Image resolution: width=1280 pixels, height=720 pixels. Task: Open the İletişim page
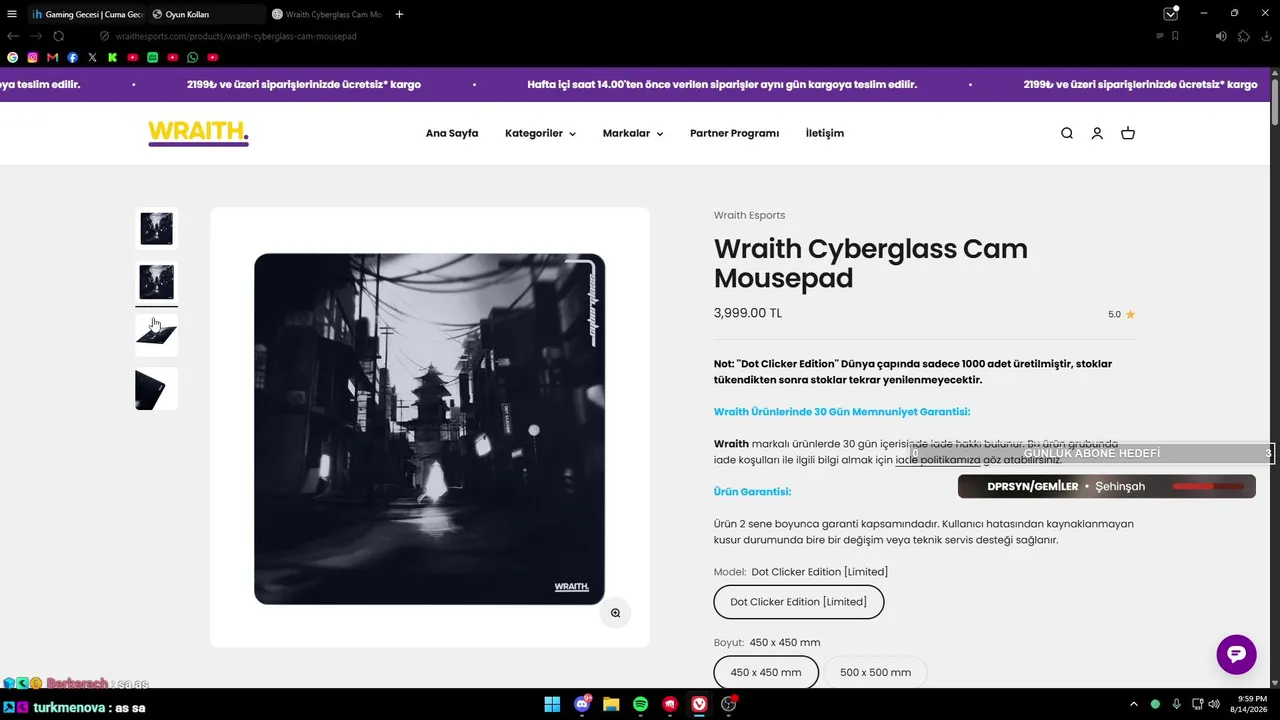coord(825,133)
